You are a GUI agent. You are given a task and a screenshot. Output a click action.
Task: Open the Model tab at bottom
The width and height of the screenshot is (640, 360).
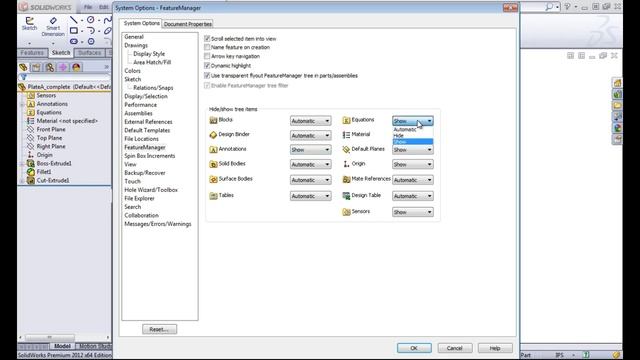[x=62, y=346]
